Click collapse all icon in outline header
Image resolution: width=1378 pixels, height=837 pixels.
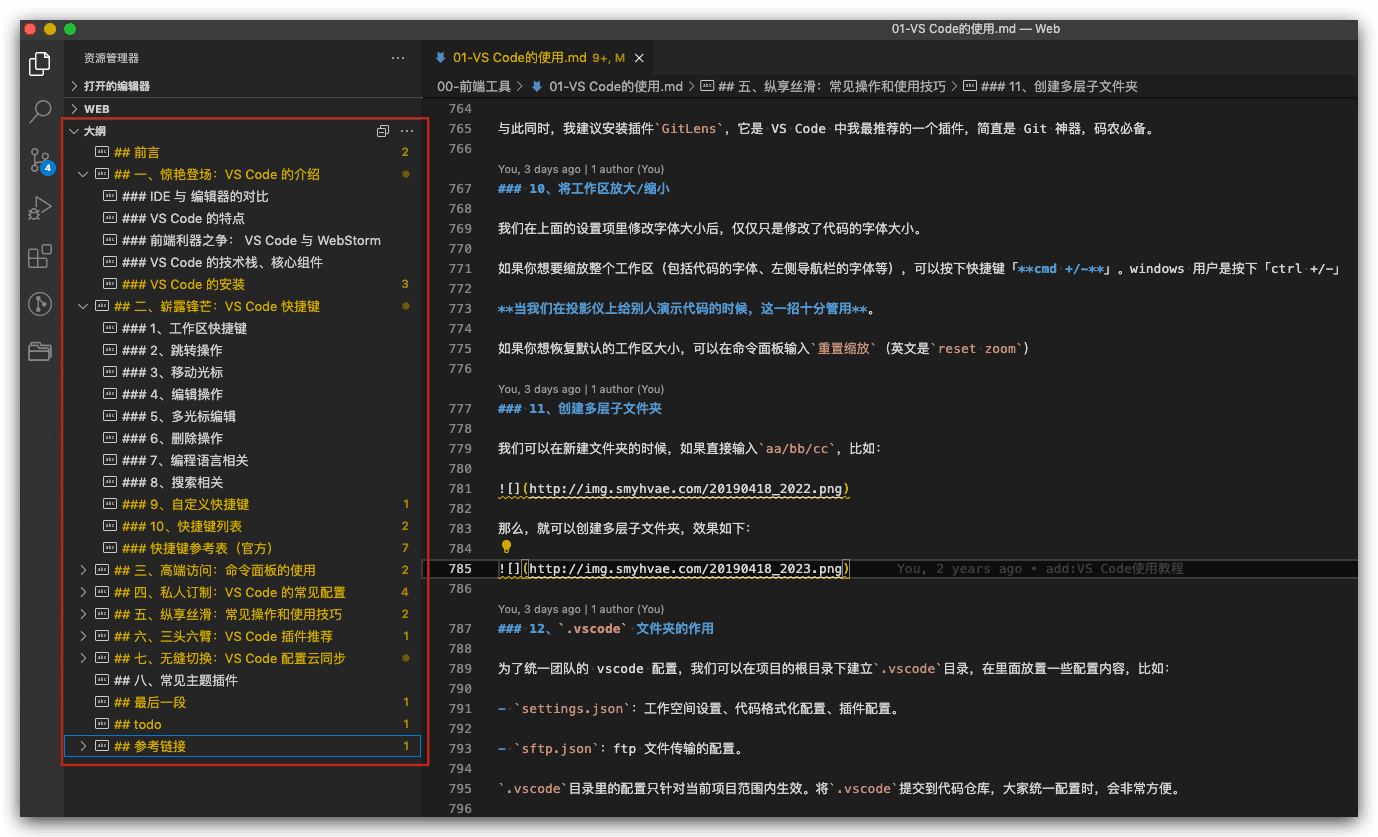382,131
